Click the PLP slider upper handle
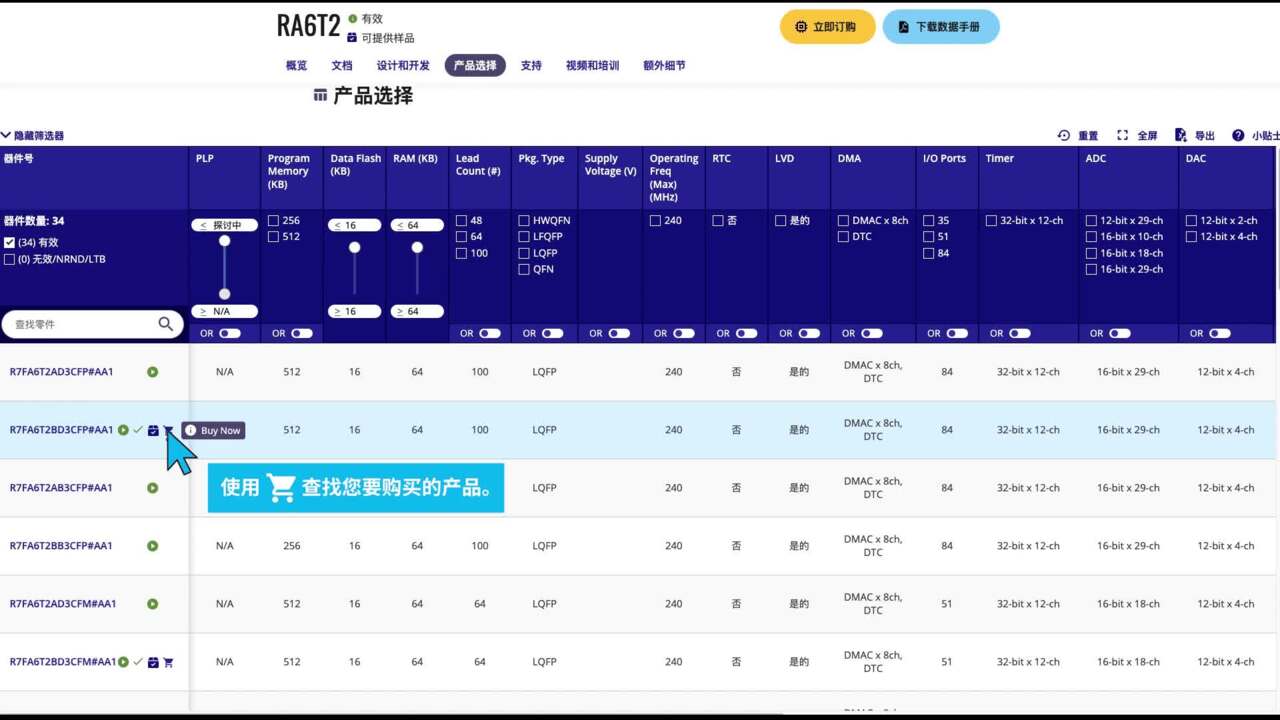1280x720 pixels. coord(225,241)
